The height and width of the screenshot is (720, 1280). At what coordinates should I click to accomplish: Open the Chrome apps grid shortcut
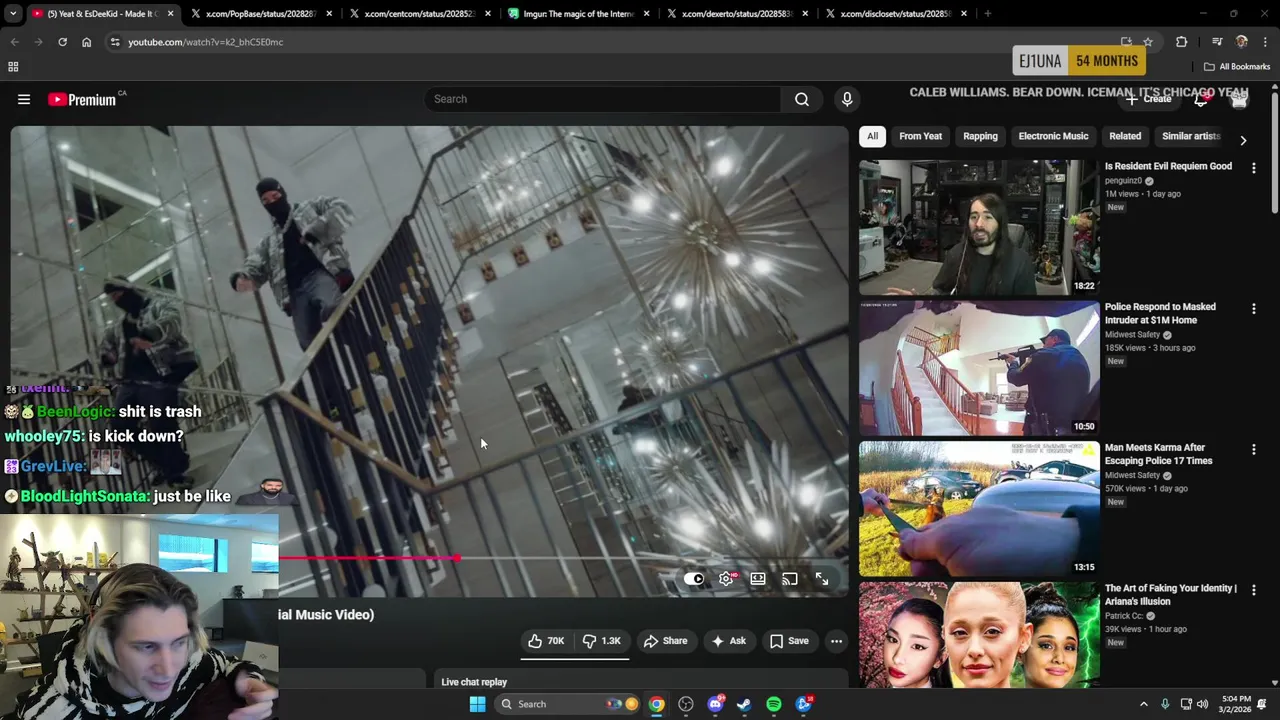point(13,67)
